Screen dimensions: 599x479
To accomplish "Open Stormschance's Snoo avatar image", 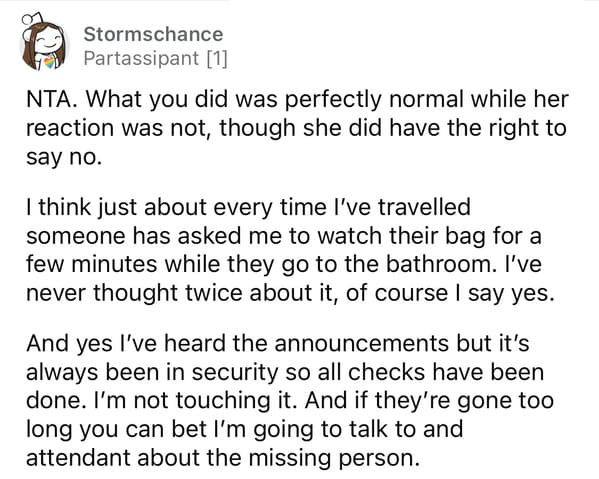I will pyautogui.click(x=44, y=42).
